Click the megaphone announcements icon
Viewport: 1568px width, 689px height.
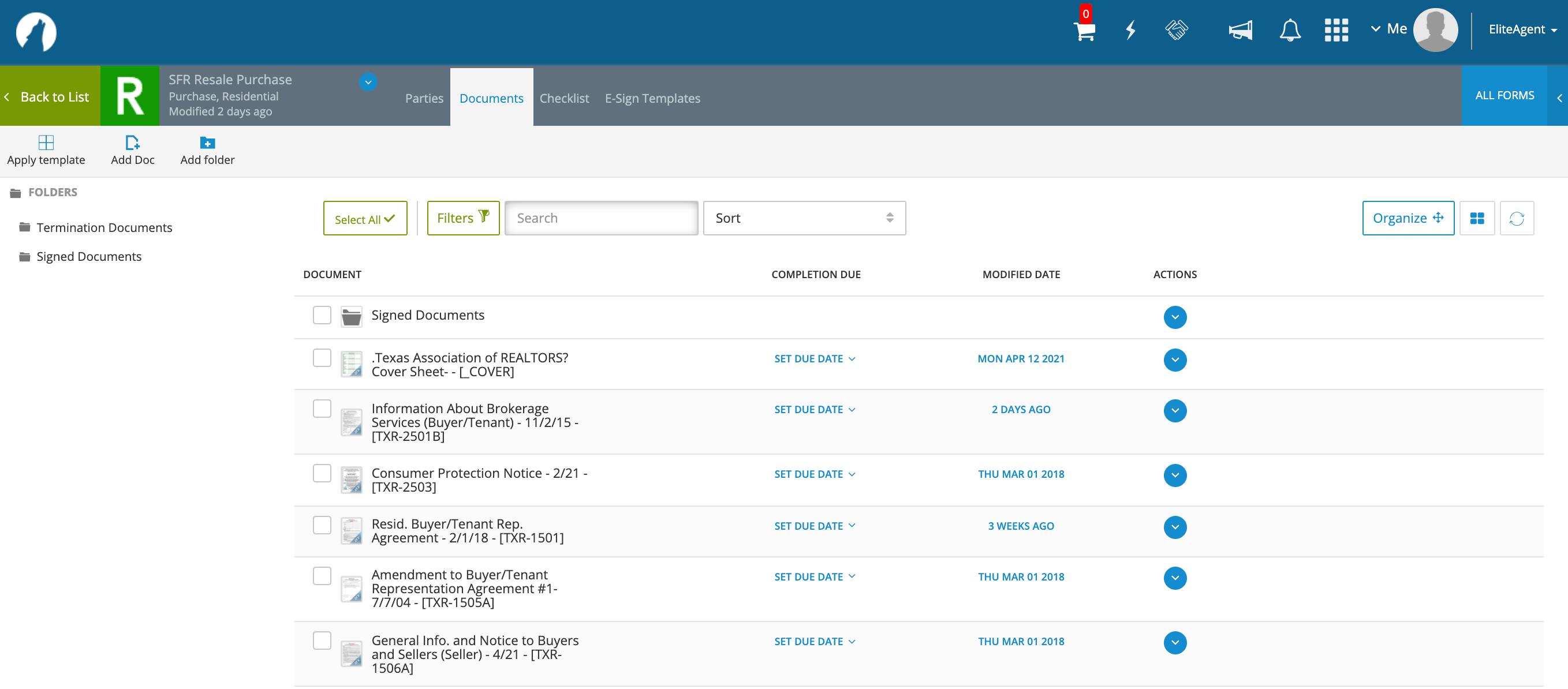click(1240, 30)
